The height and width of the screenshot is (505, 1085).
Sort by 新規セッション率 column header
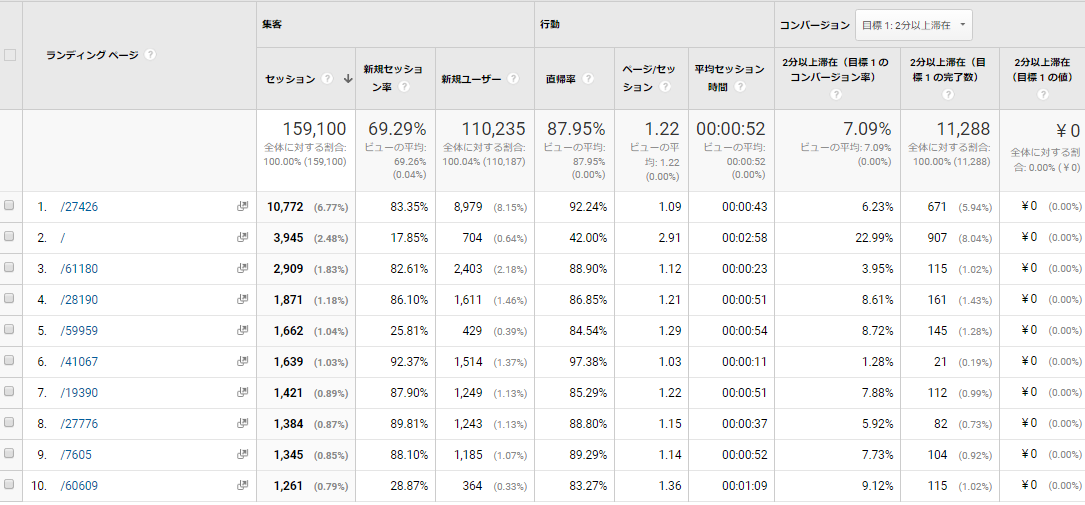pyautogui.click(x=392, y=71)
